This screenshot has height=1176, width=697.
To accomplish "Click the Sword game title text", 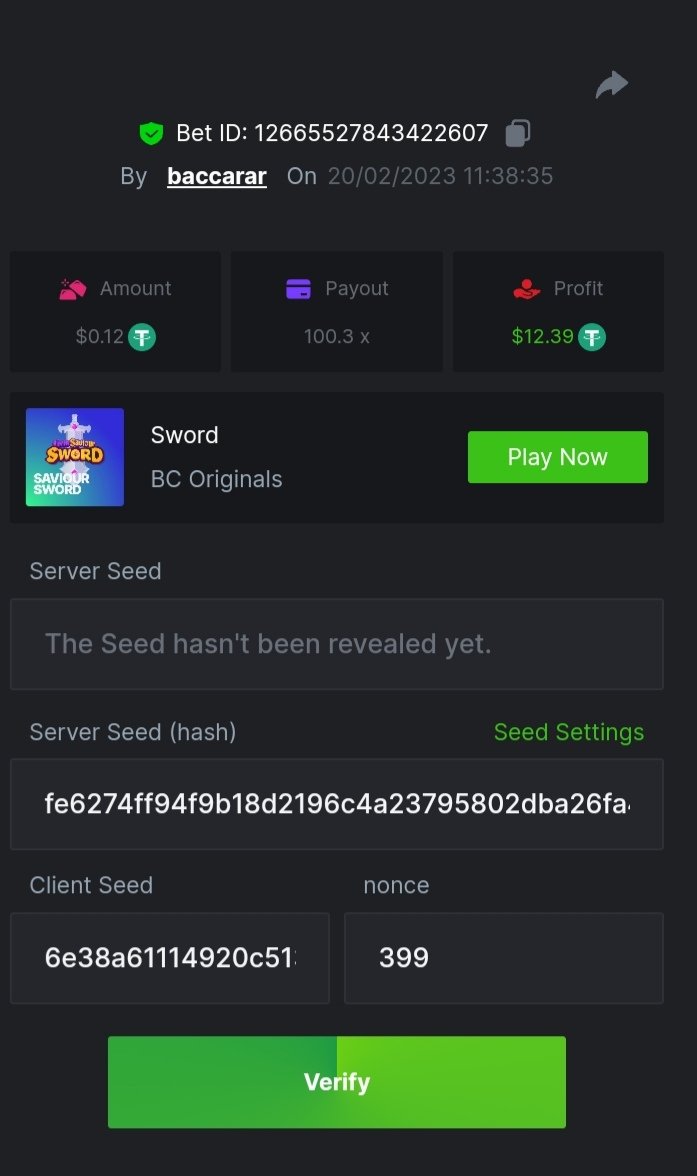I will [184, 435].
